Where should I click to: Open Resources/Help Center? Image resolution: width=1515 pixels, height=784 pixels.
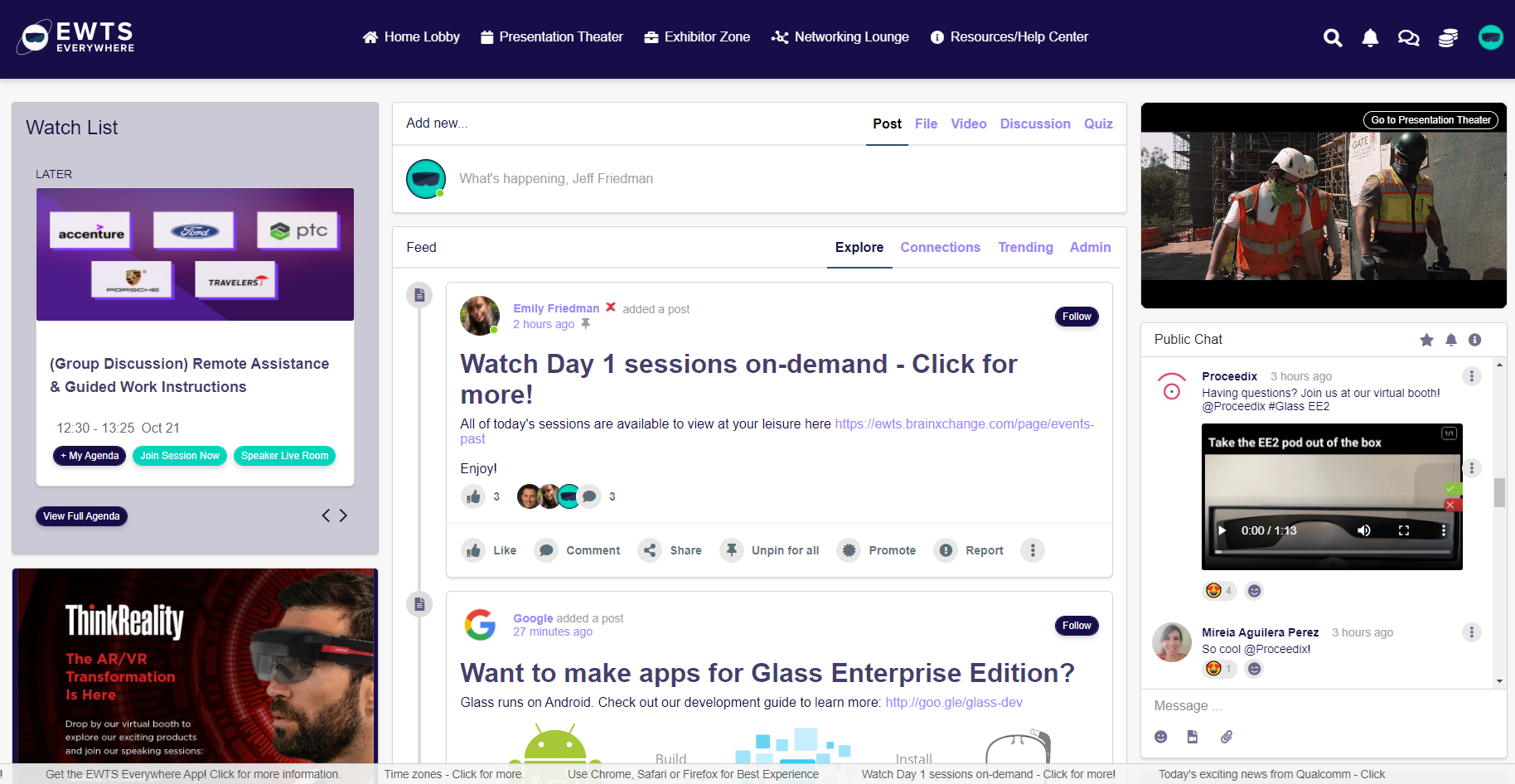pos(1009,37)
